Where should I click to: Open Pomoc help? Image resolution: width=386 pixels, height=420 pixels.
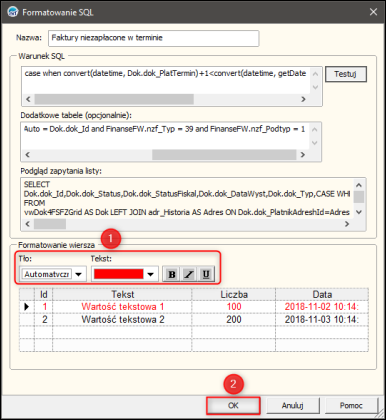pyautogui.click(x=351, y=405)
